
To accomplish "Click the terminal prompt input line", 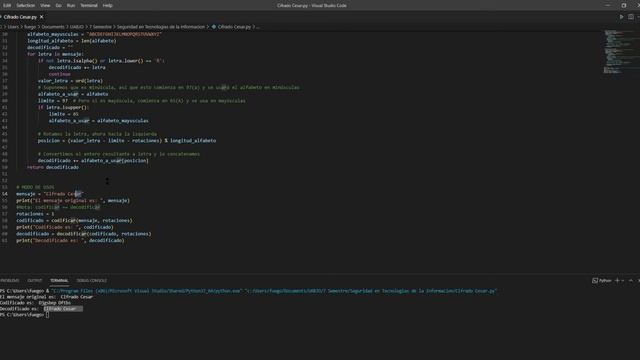I will point(24,315).
